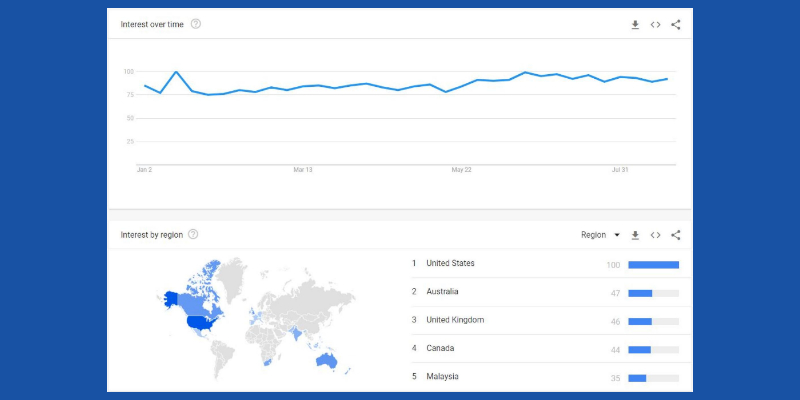Select United States in the region list
Image resolution: width=800 pixels, height=400 pixels.
(x=450, y=264)
